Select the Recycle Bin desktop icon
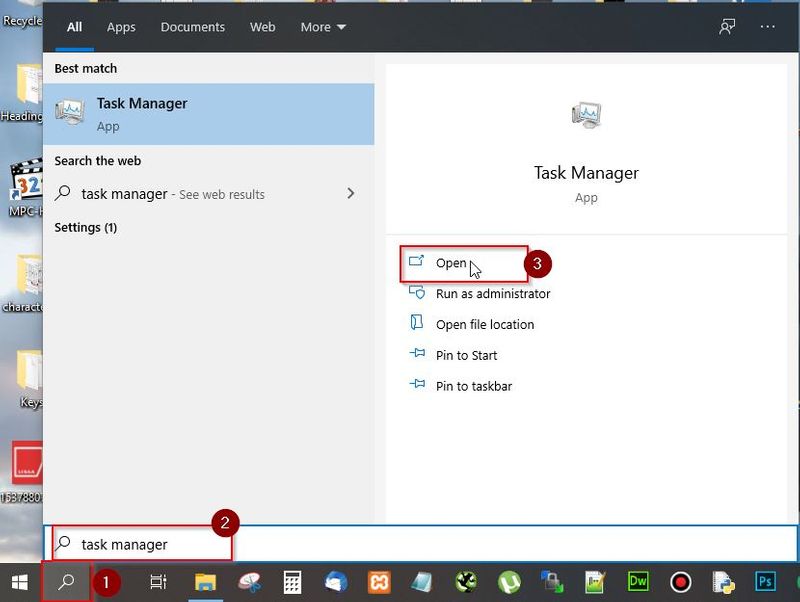The height and width of the screenshot is (602, 800). tap(21, 14)
